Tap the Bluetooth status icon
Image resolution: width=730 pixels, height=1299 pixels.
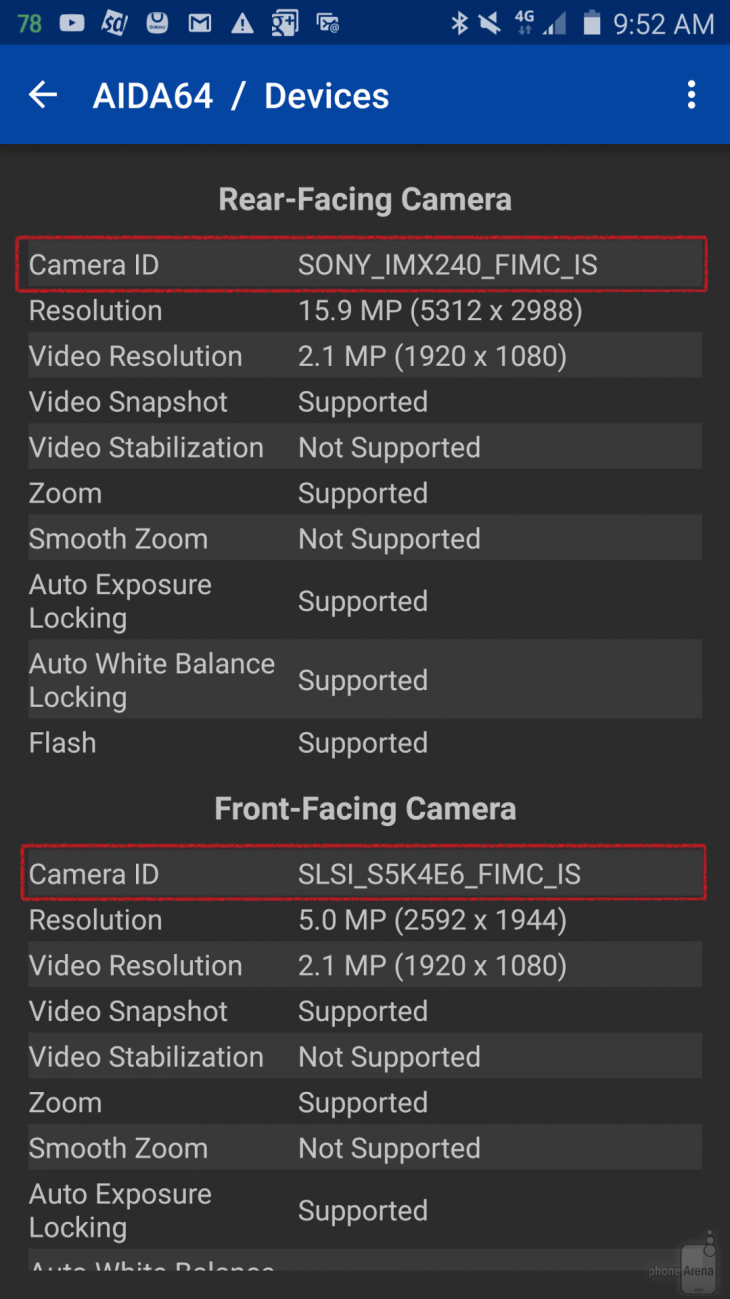pyautogui.click(x=459, y=23)
